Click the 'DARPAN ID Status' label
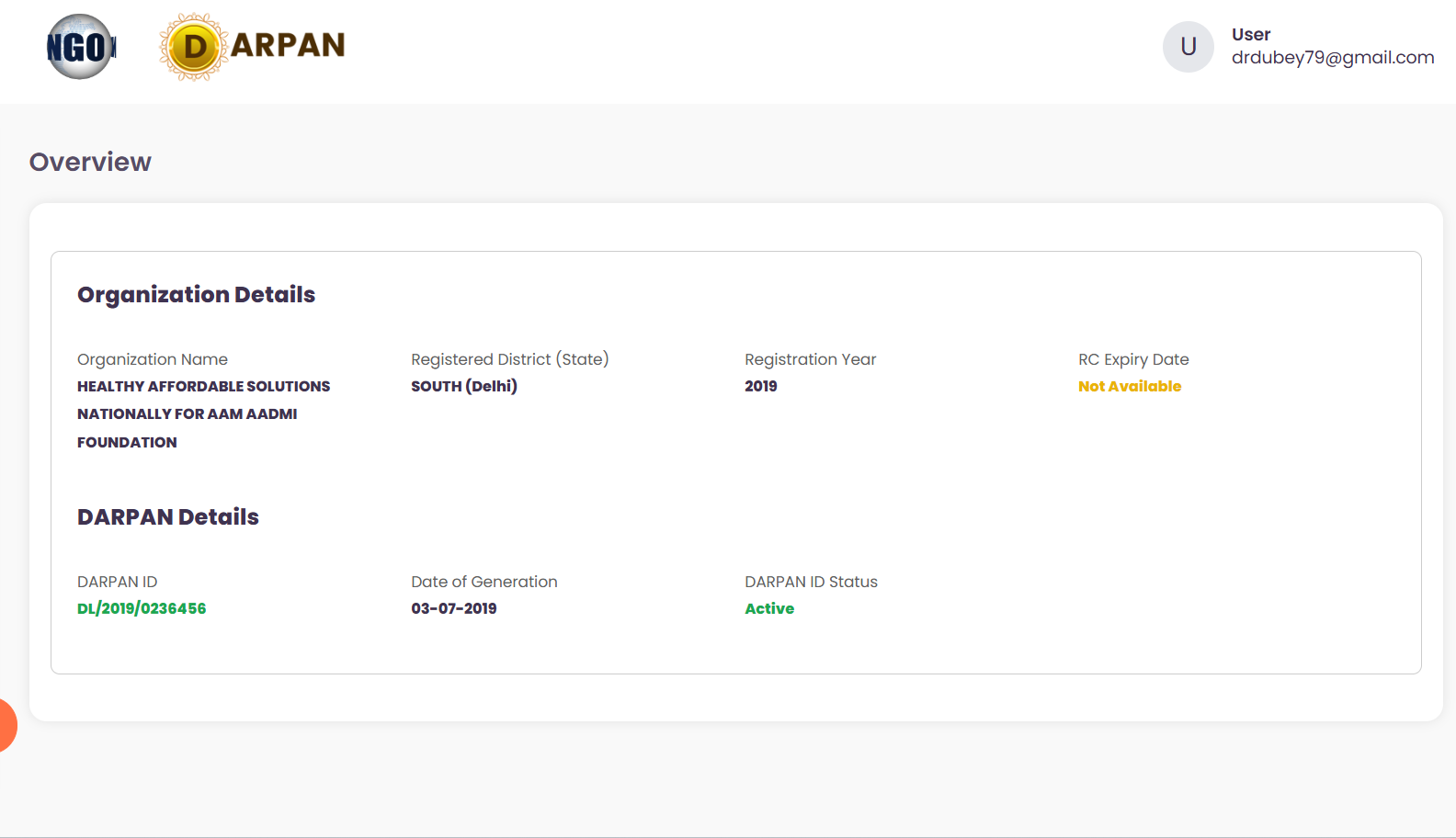 pyautogui.click(x=811, y=582)
